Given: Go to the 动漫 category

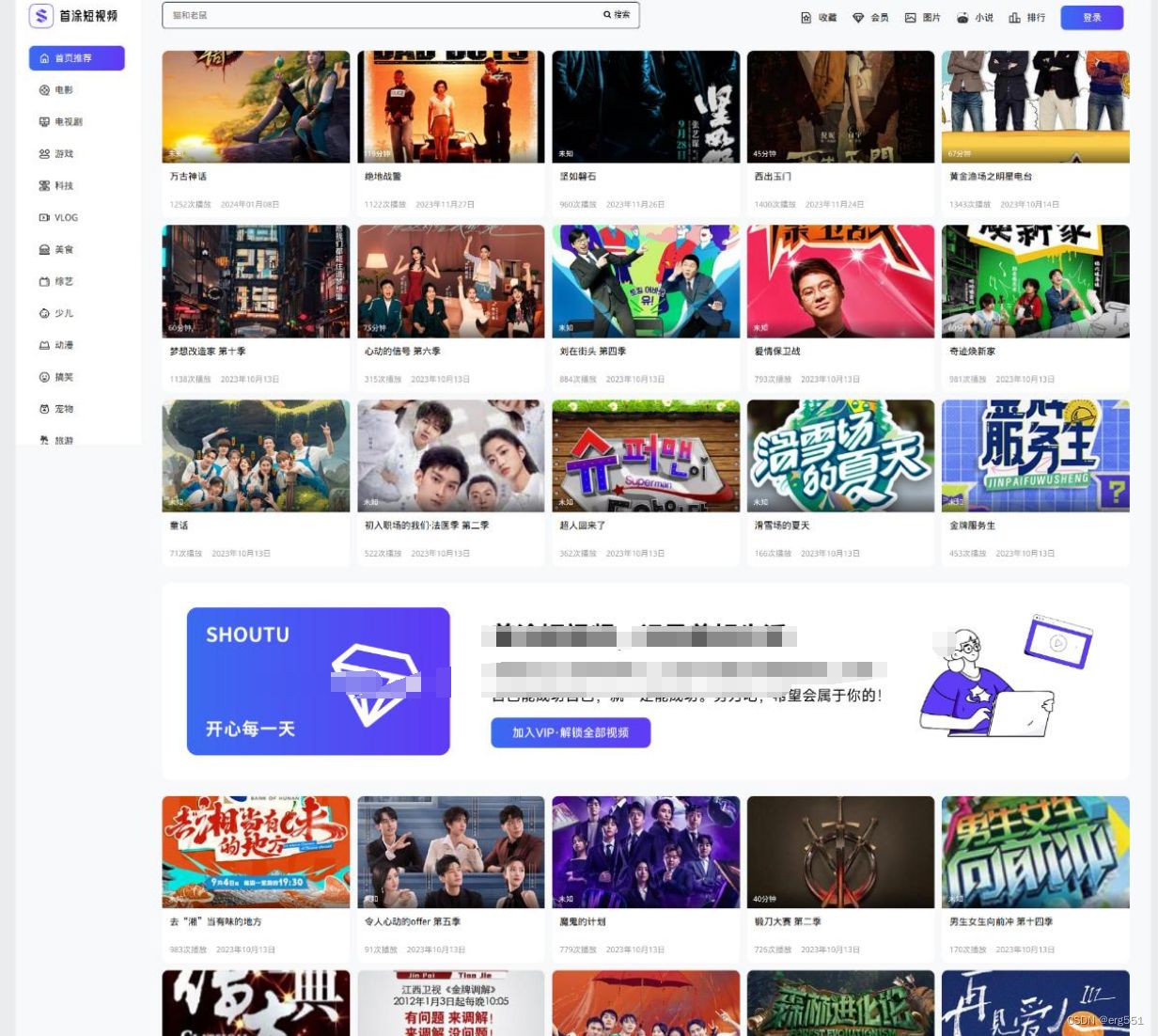Looking at the screenshot, I should 63,345.
